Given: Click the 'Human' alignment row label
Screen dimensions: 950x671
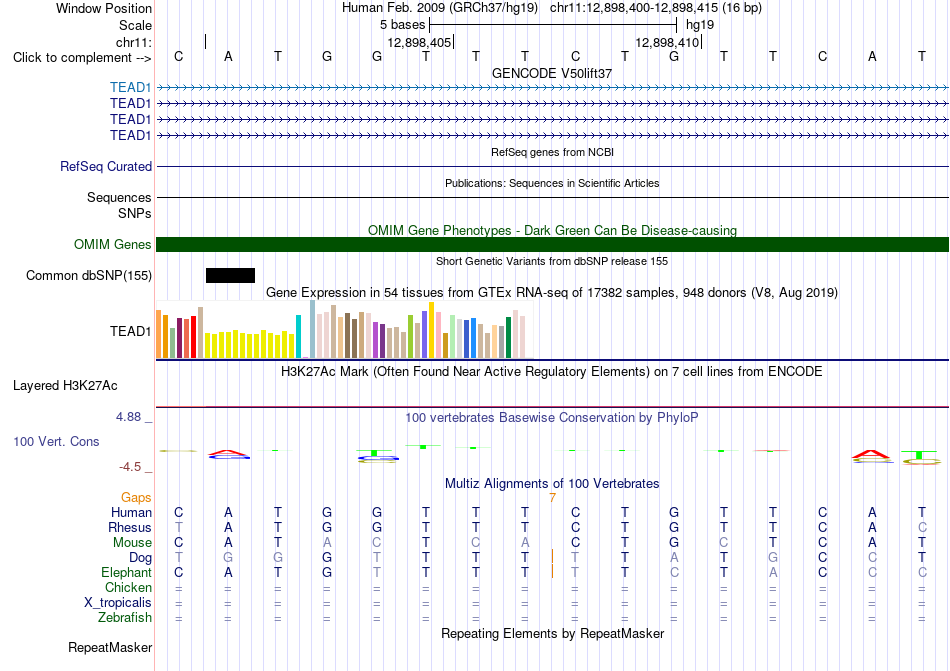Looking at the screenshot, I should coord(131,513).
